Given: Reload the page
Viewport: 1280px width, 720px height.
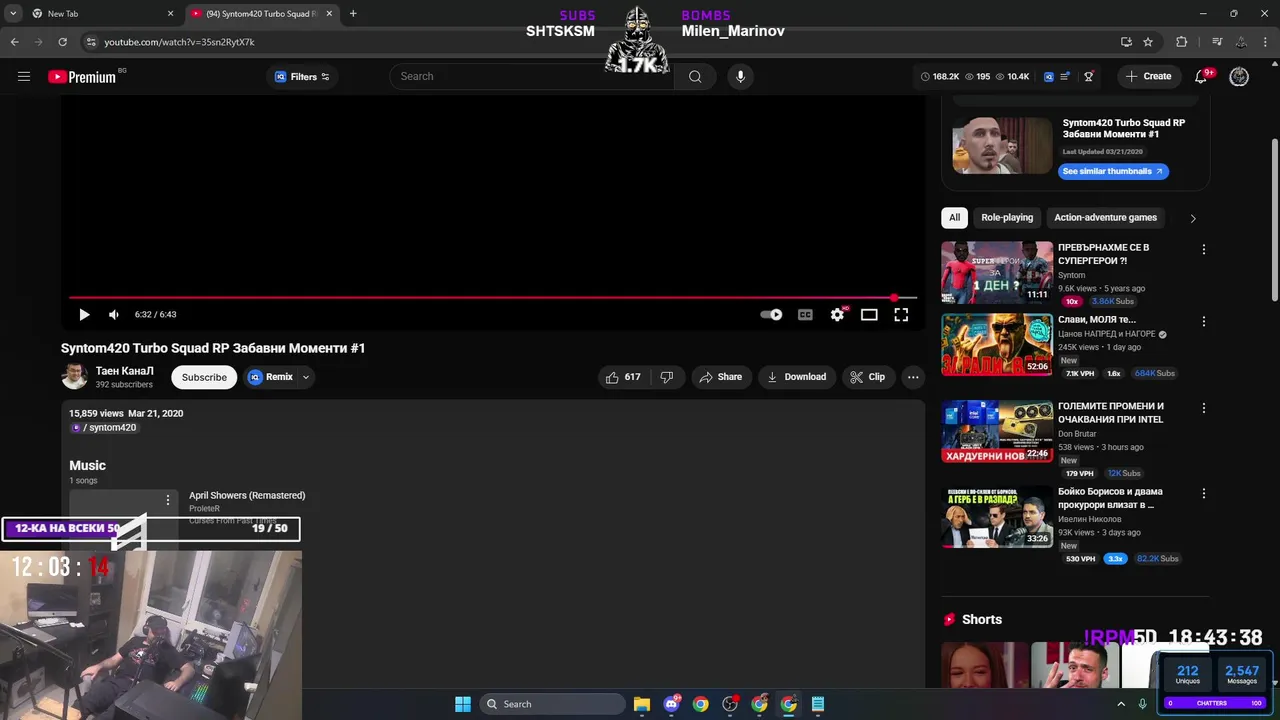Looking at the screenshot, I should click(x=62, y=42).
